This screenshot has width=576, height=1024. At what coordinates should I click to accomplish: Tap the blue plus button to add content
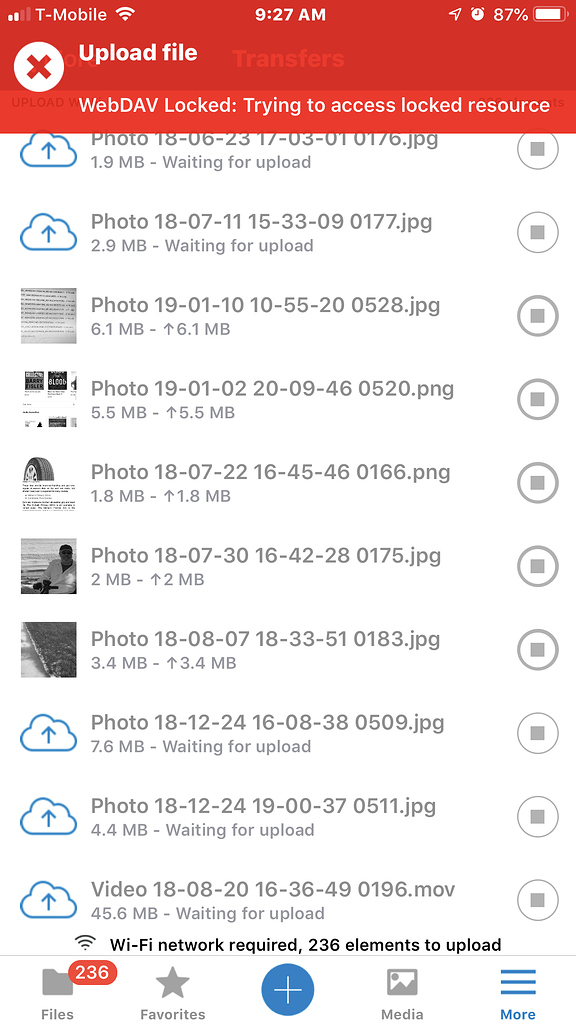click(x=287, y=990)
